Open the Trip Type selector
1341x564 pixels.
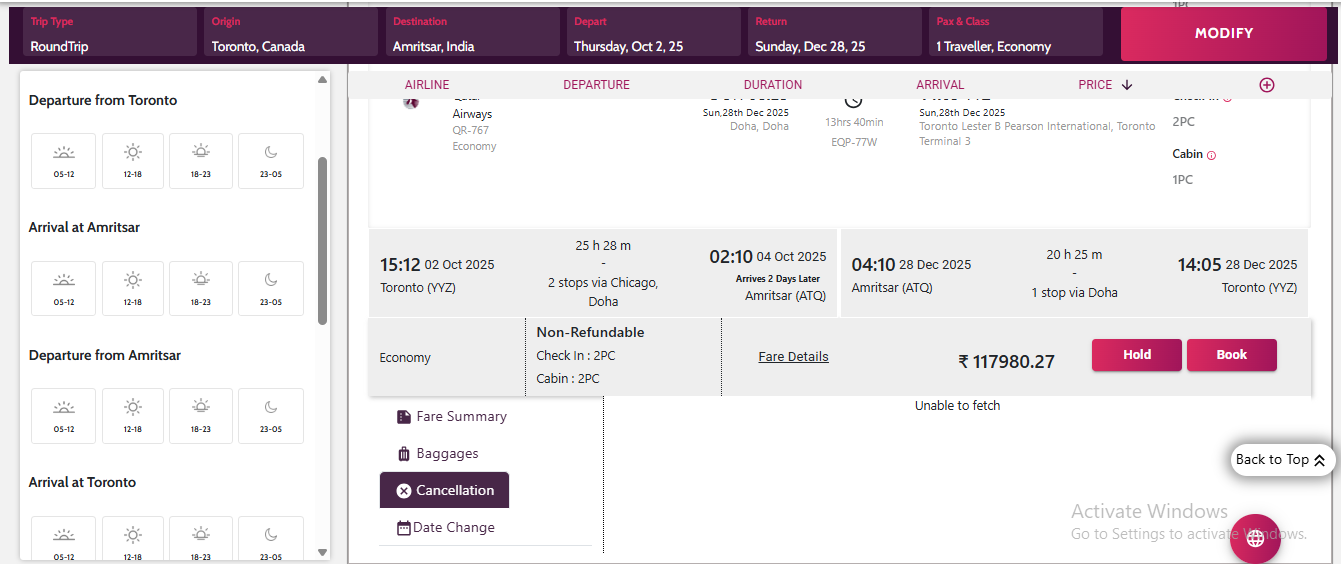pyautogui.click(x=110, y=34)
